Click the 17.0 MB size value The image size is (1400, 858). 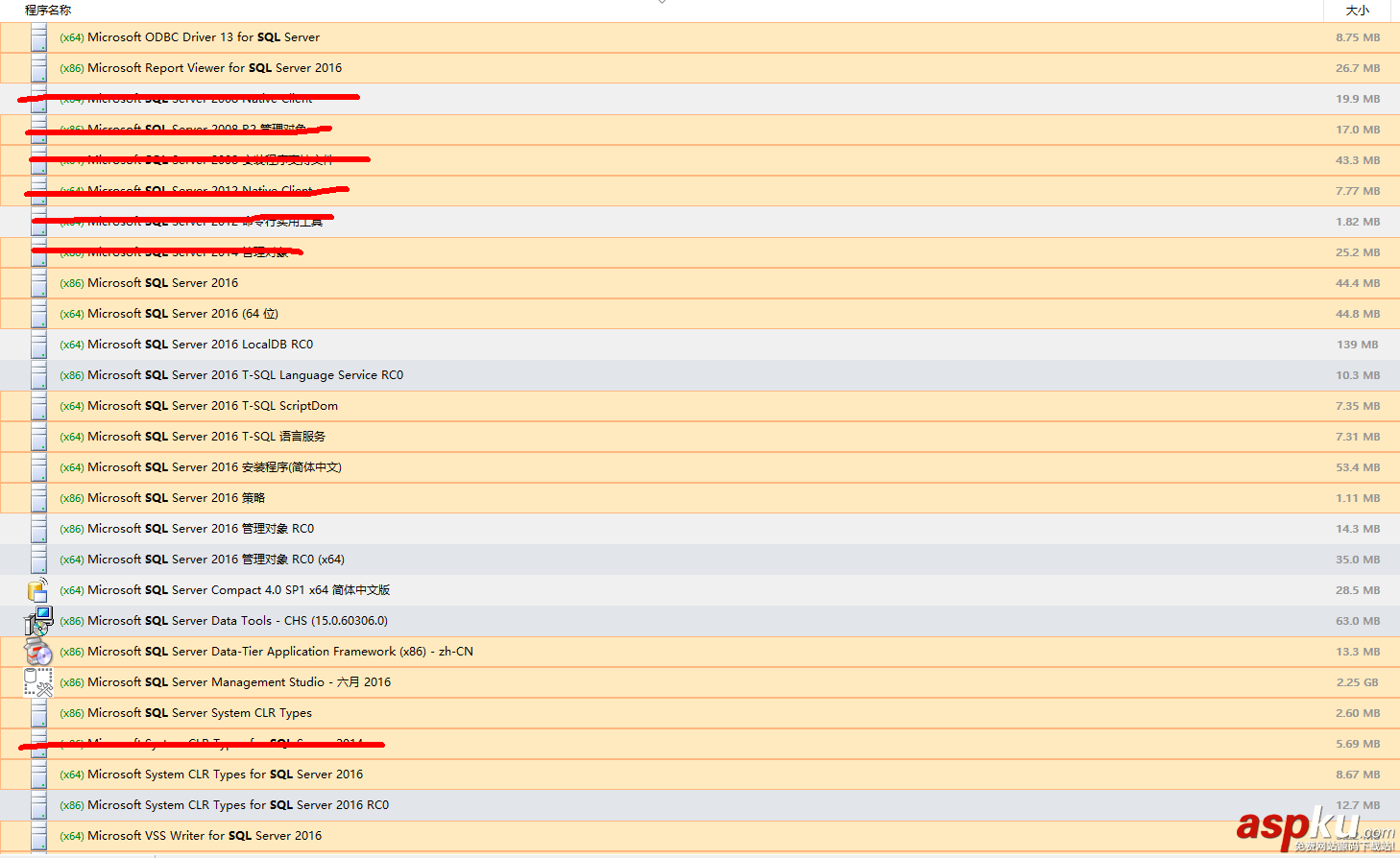pyautogui.click(x=1358, y=130)
